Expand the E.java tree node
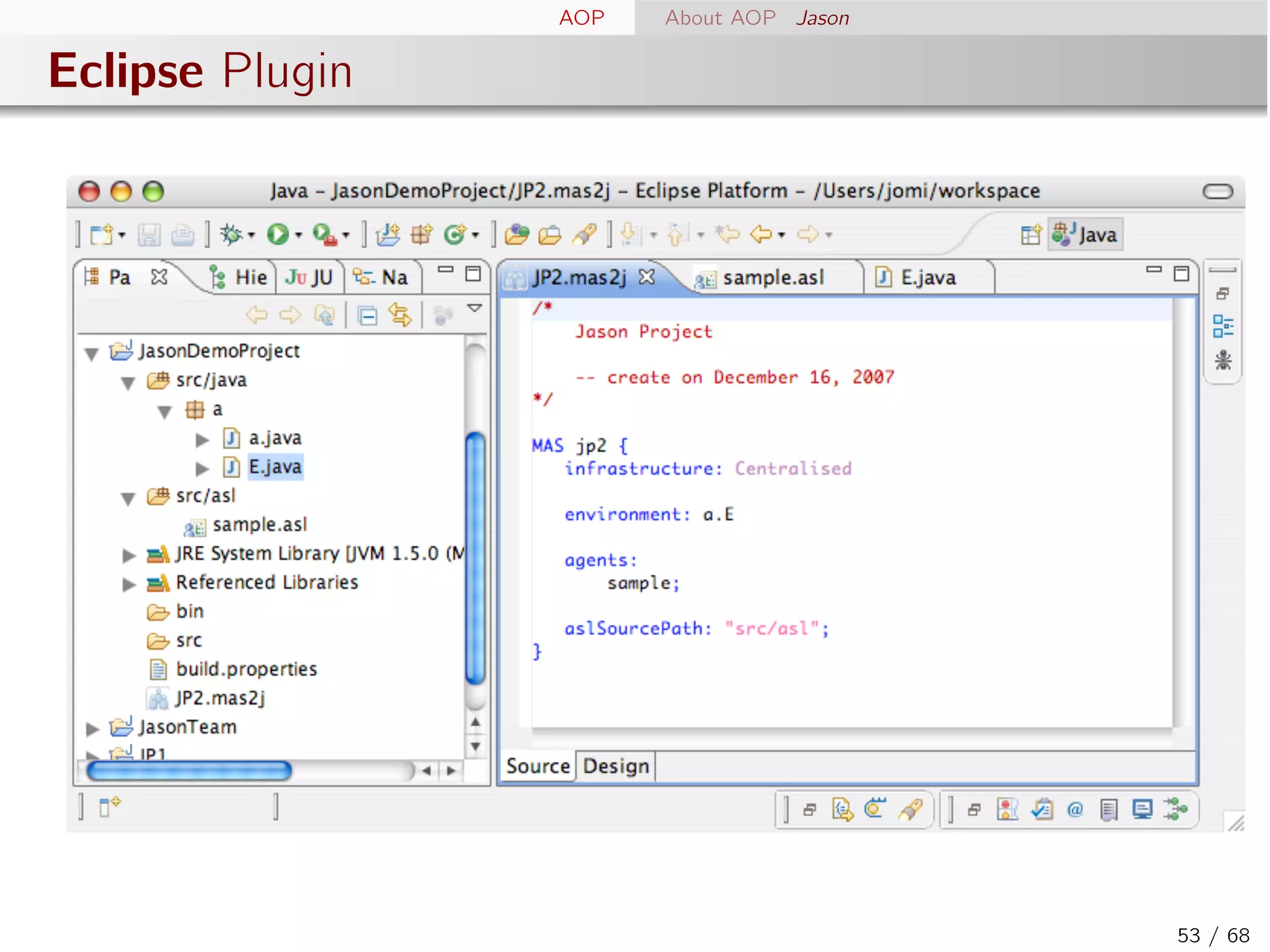This screenshot has height=952, width=1270. coord(202,469)
